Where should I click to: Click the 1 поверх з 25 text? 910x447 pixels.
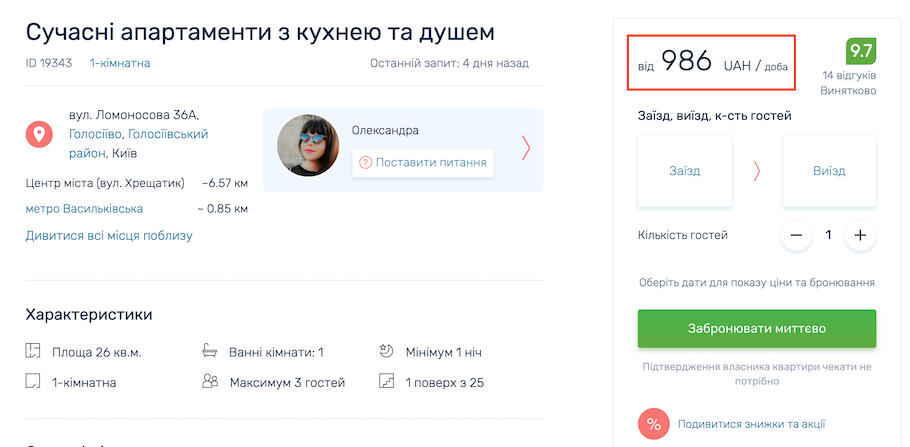(445, 383)
